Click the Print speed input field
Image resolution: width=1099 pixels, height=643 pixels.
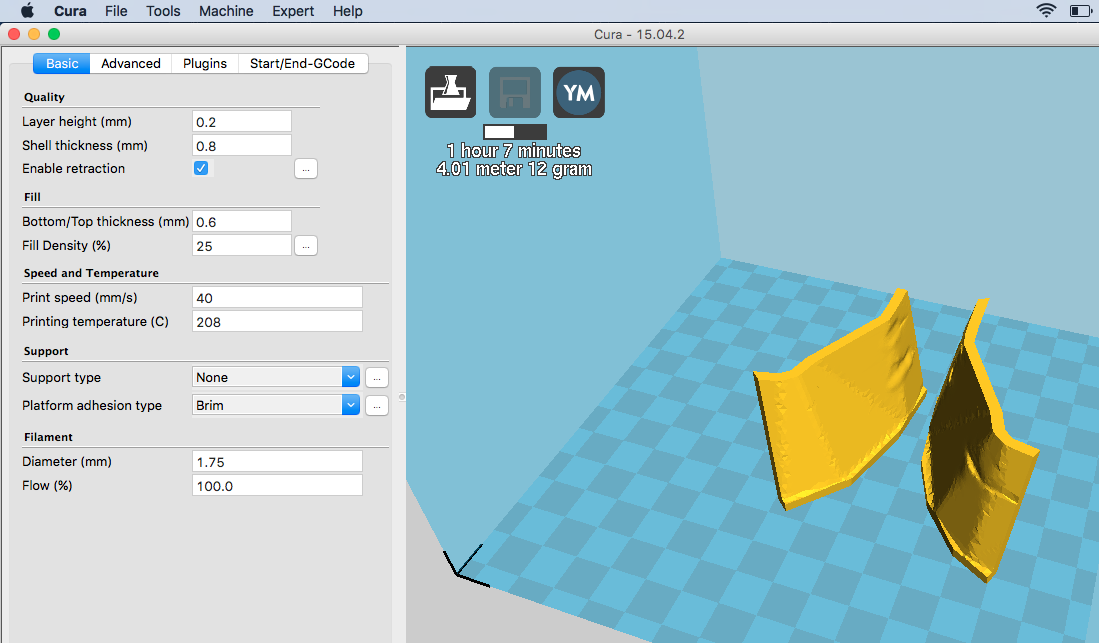[x=278, y=297]
